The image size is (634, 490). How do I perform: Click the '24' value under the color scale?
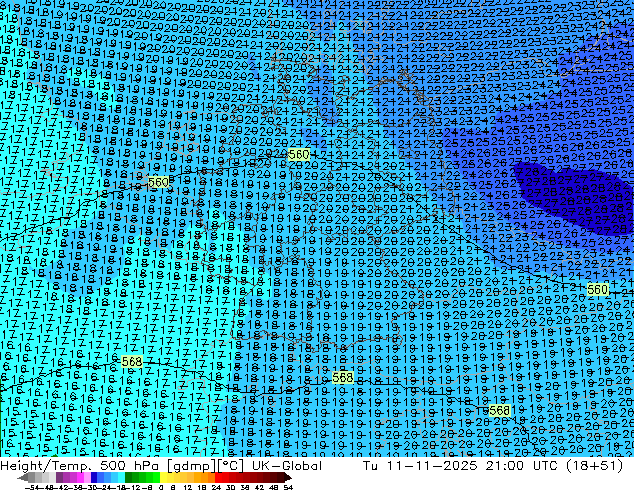(216, 488)
